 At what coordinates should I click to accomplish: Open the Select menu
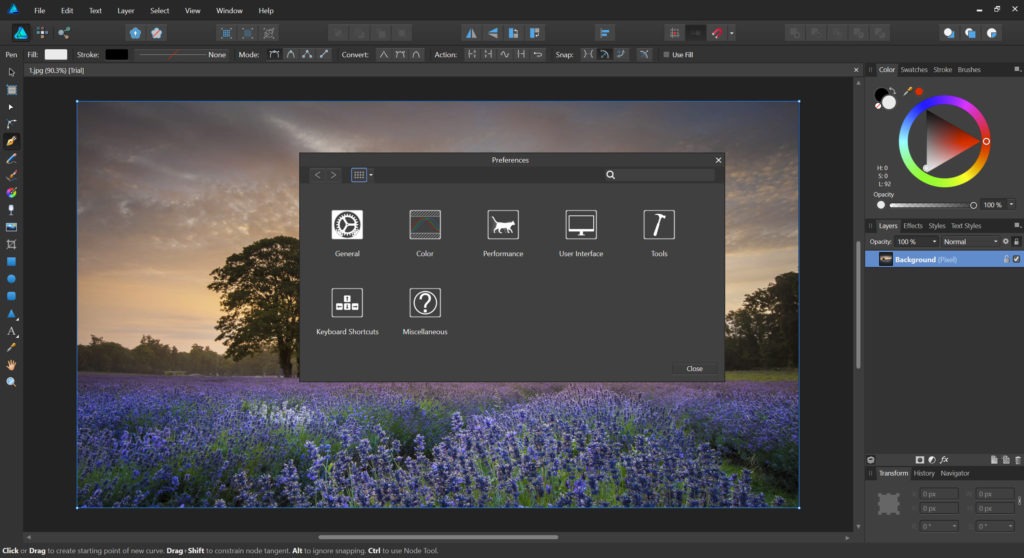point(159,10)
